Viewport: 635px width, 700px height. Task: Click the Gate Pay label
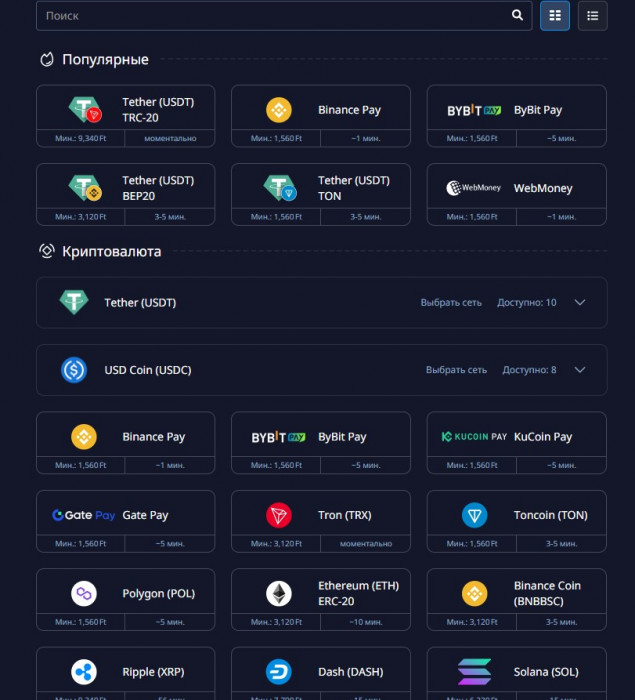145,515
